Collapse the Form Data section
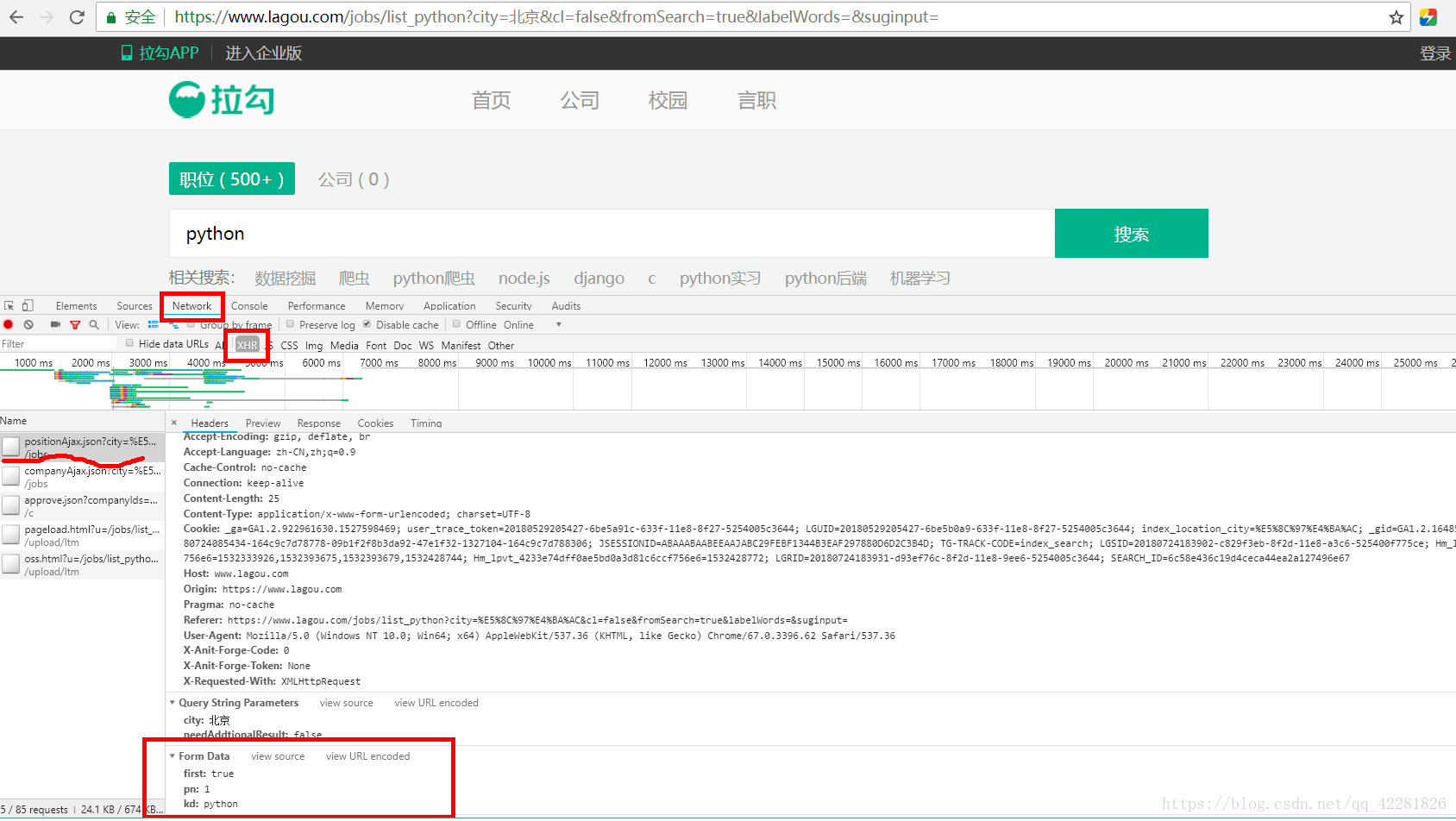 click(x=173, y=756)
